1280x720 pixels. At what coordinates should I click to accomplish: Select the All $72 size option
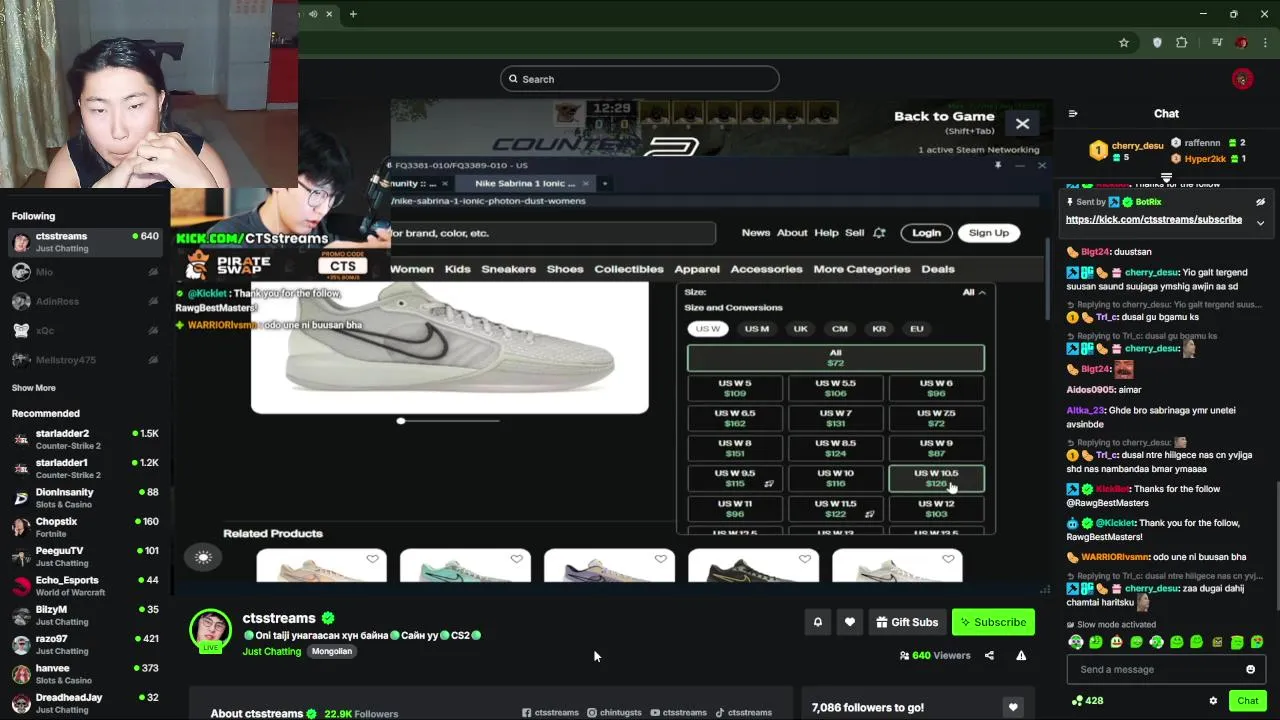tap(836, 358)
